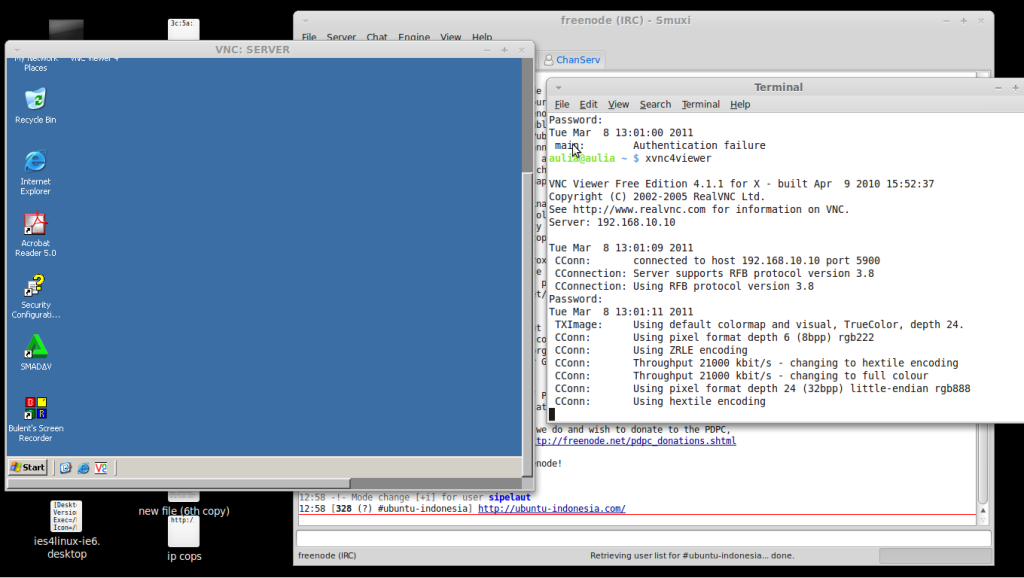Open the Terminal menu in the Terminal window
Viewport: 1024px width, 578px height.
click(701, 104)
